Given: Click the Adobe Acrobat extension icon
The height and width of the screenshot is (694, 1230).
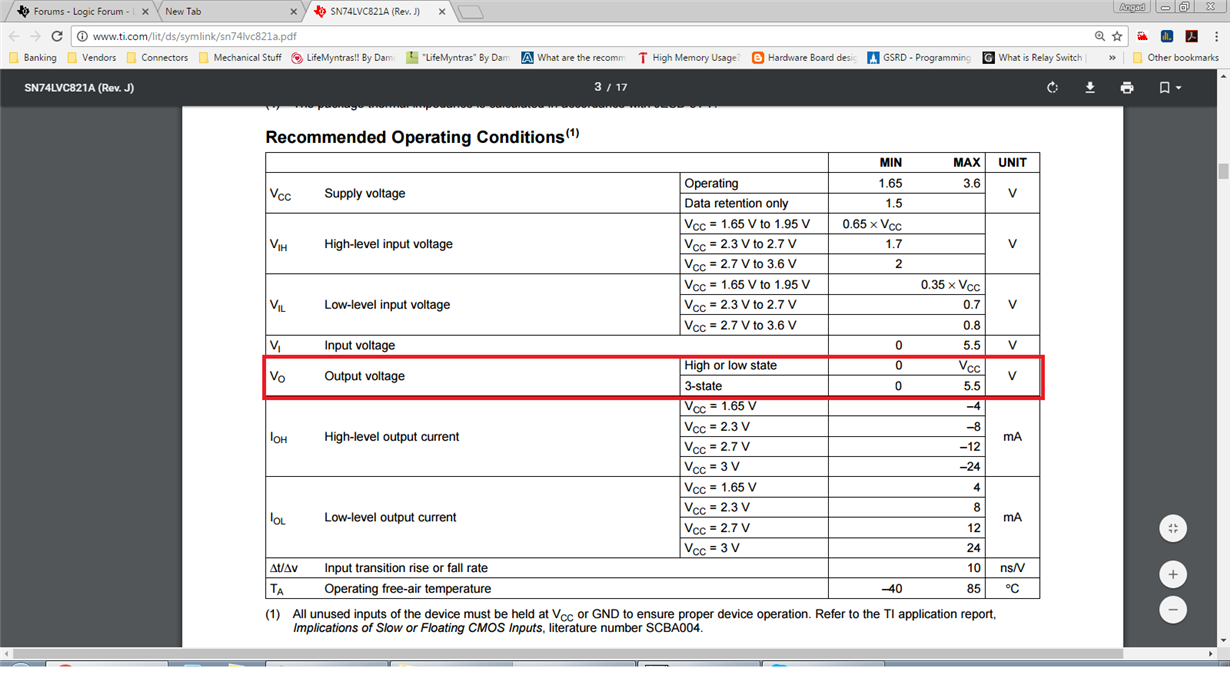Looking at the screenshot, I should (x=1191, y=36).
